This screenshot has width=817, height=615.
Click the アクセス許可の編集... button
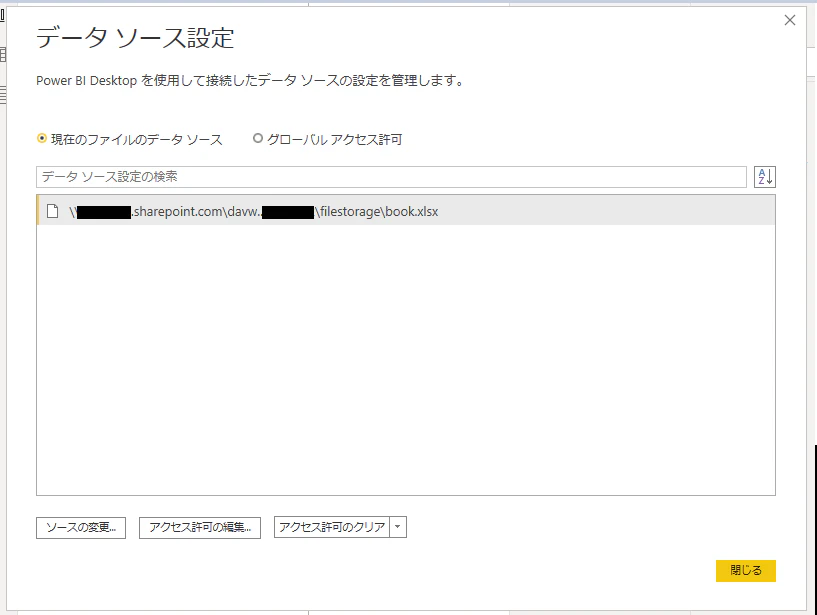click(200, 527)
